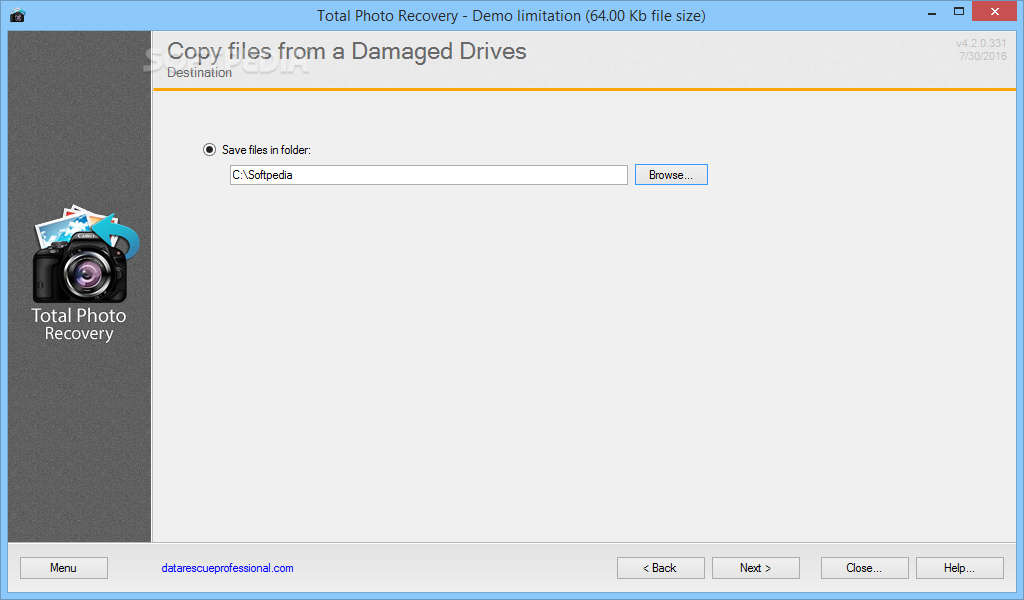1024x600 pixels.
Task: Proceed with the Next button
Action: point(756,568)
